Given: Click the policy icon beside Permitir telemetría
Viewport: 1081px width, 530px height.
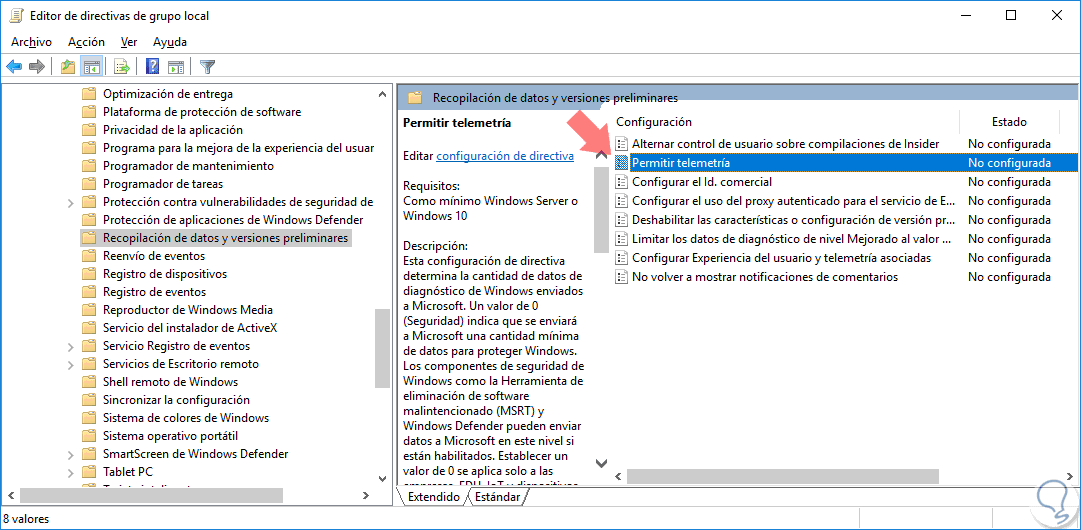Looking at the screenshot, I should click(x=622, y=163).
